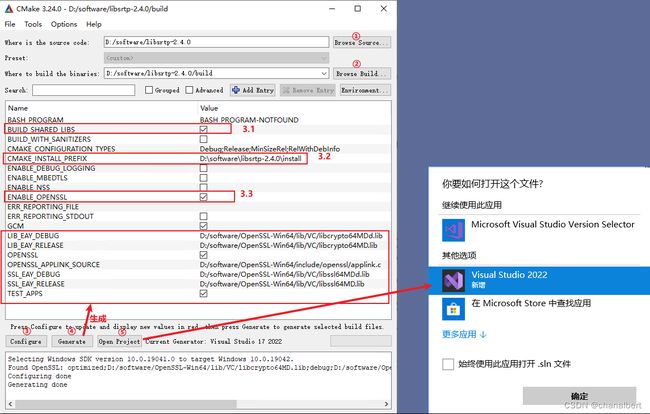
Task: Click the Generating done log line
Action: pyautogui.click(x=37, y=385)
